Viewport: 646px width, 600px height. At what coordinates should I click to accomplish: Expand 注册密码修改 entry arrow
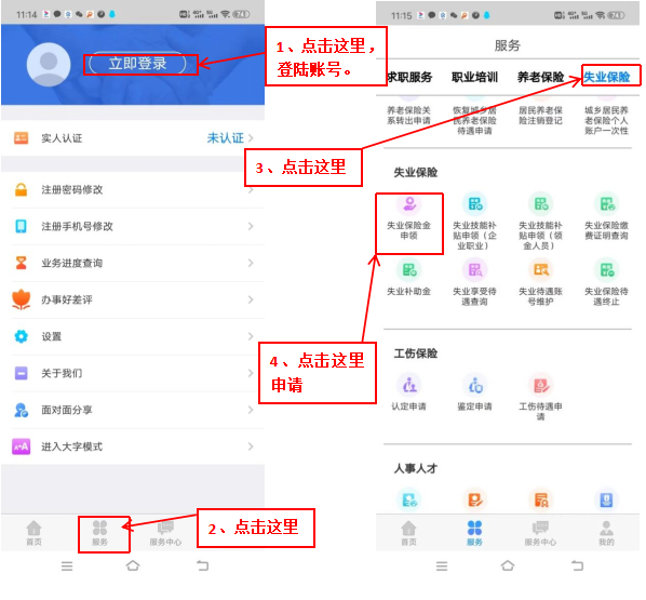click(x=250, y=190)
